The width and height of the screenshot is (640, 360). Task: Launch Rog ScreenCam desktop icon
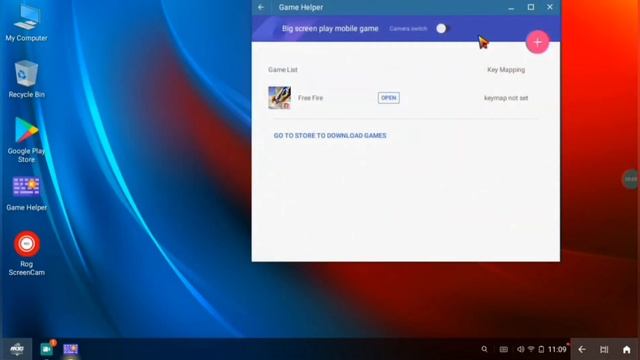click(x=27, y=253)
